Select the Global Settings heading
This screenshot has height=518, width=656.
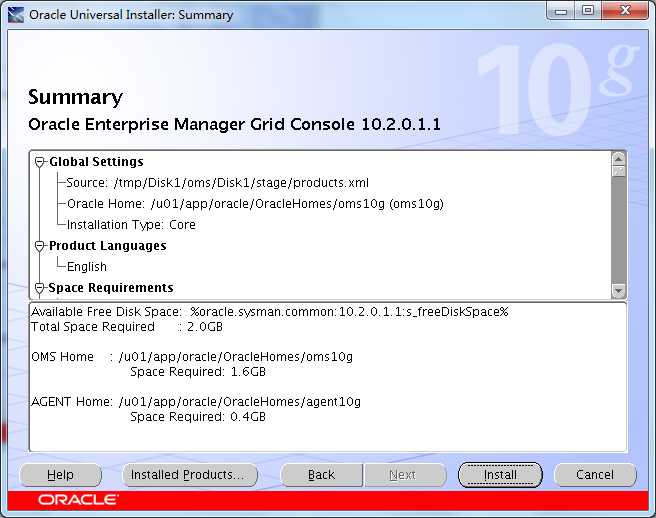click(96, 162)
